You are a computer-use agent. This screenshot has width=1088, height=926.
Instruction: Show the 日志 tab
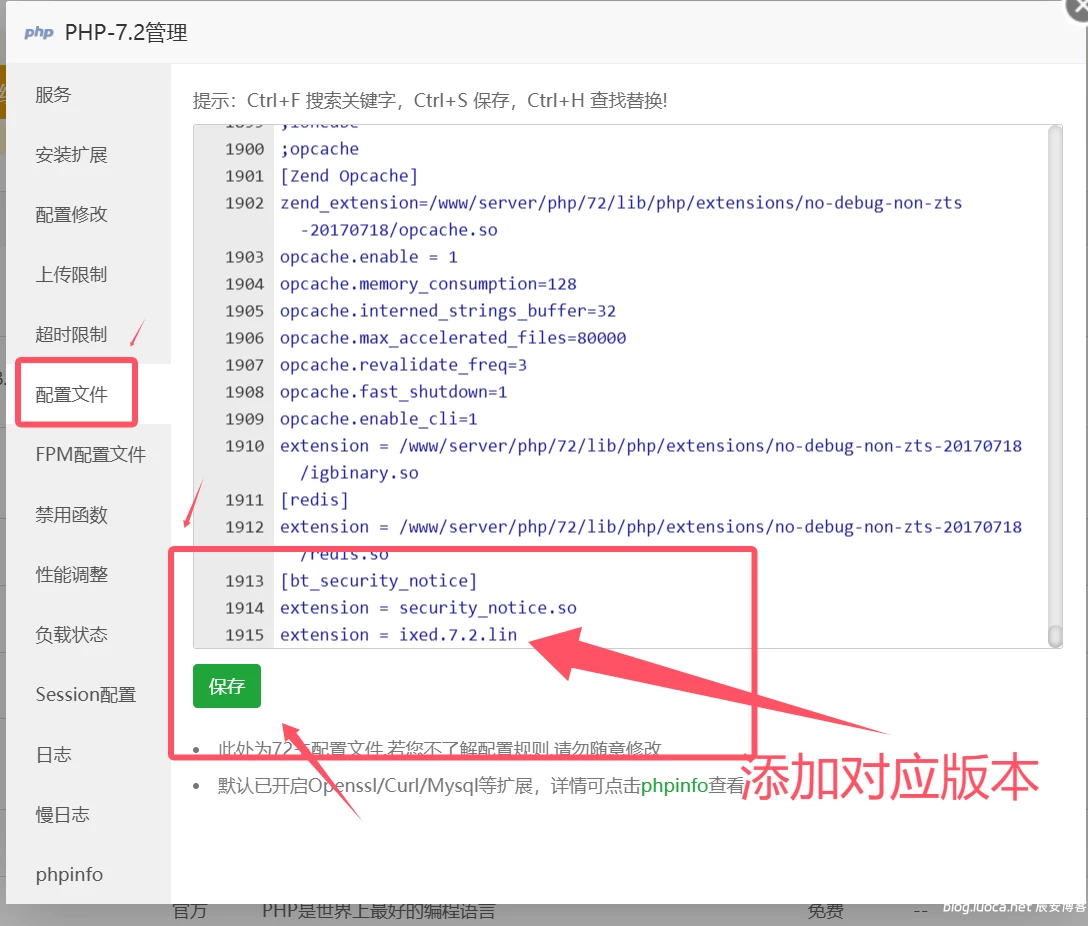(54, 755)
